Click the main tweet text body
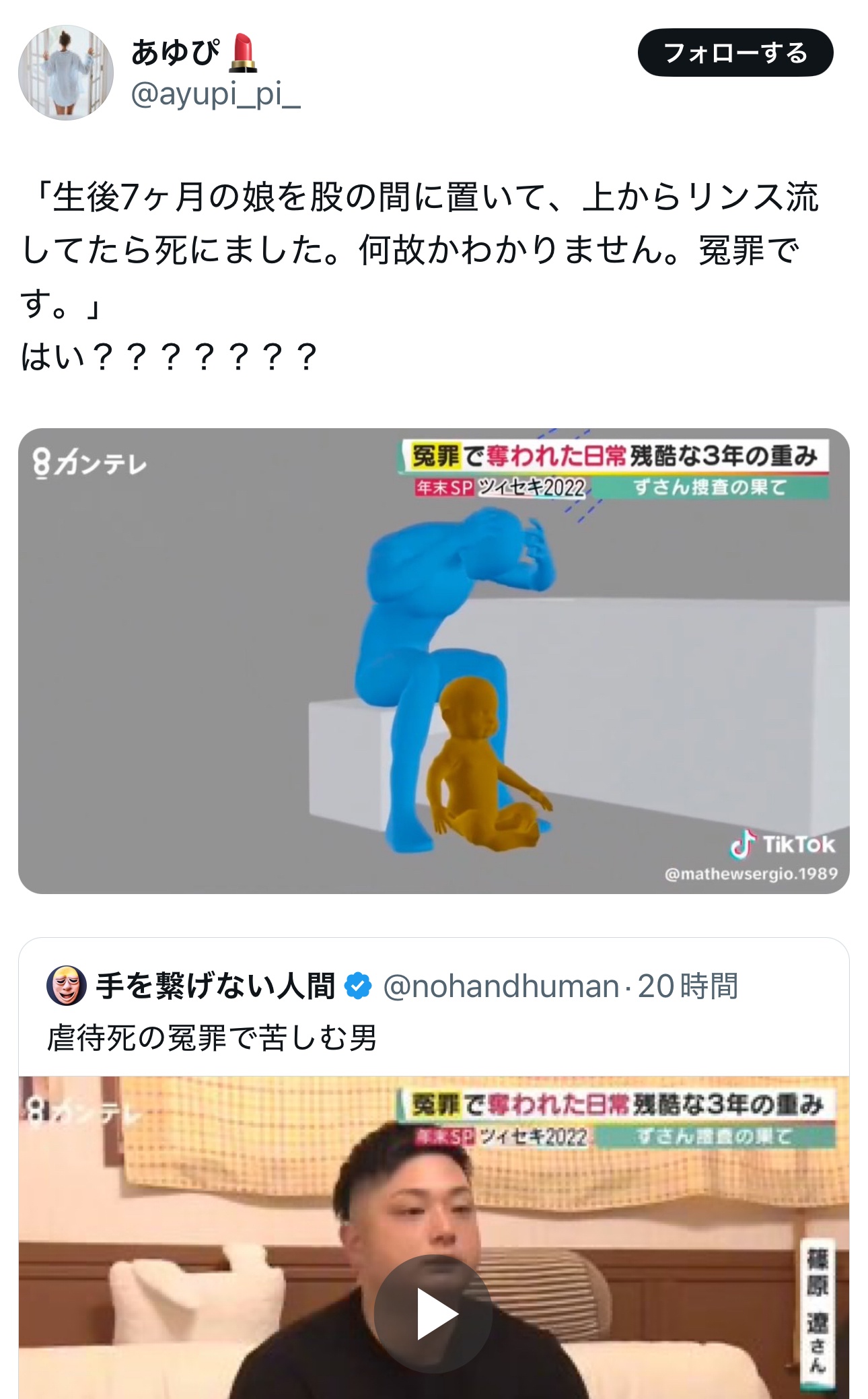 (420, 277)
